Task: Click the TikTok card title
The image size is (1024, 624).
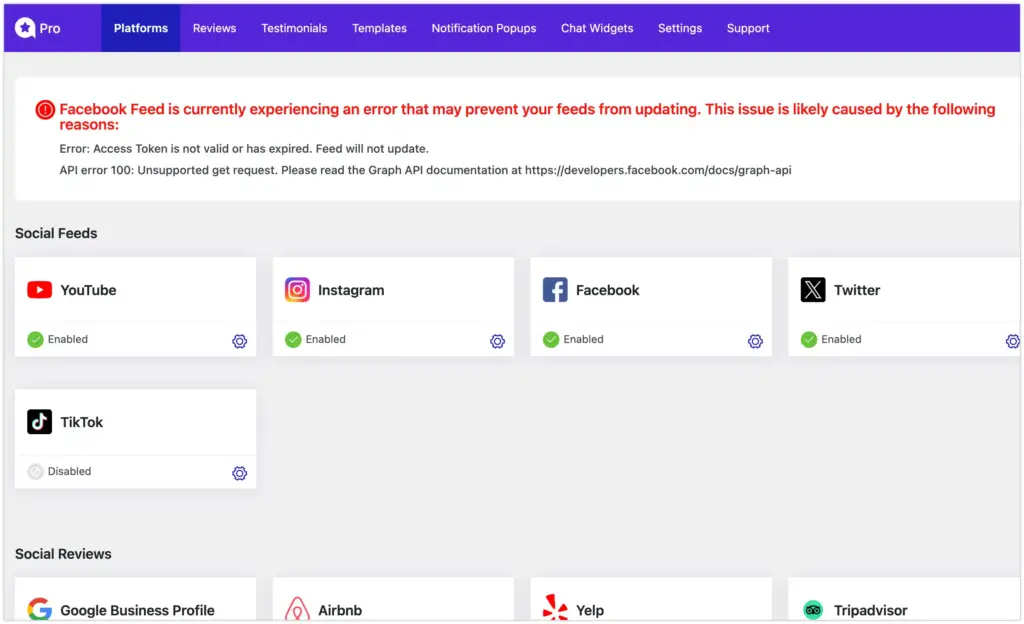Action: [82, 422]
